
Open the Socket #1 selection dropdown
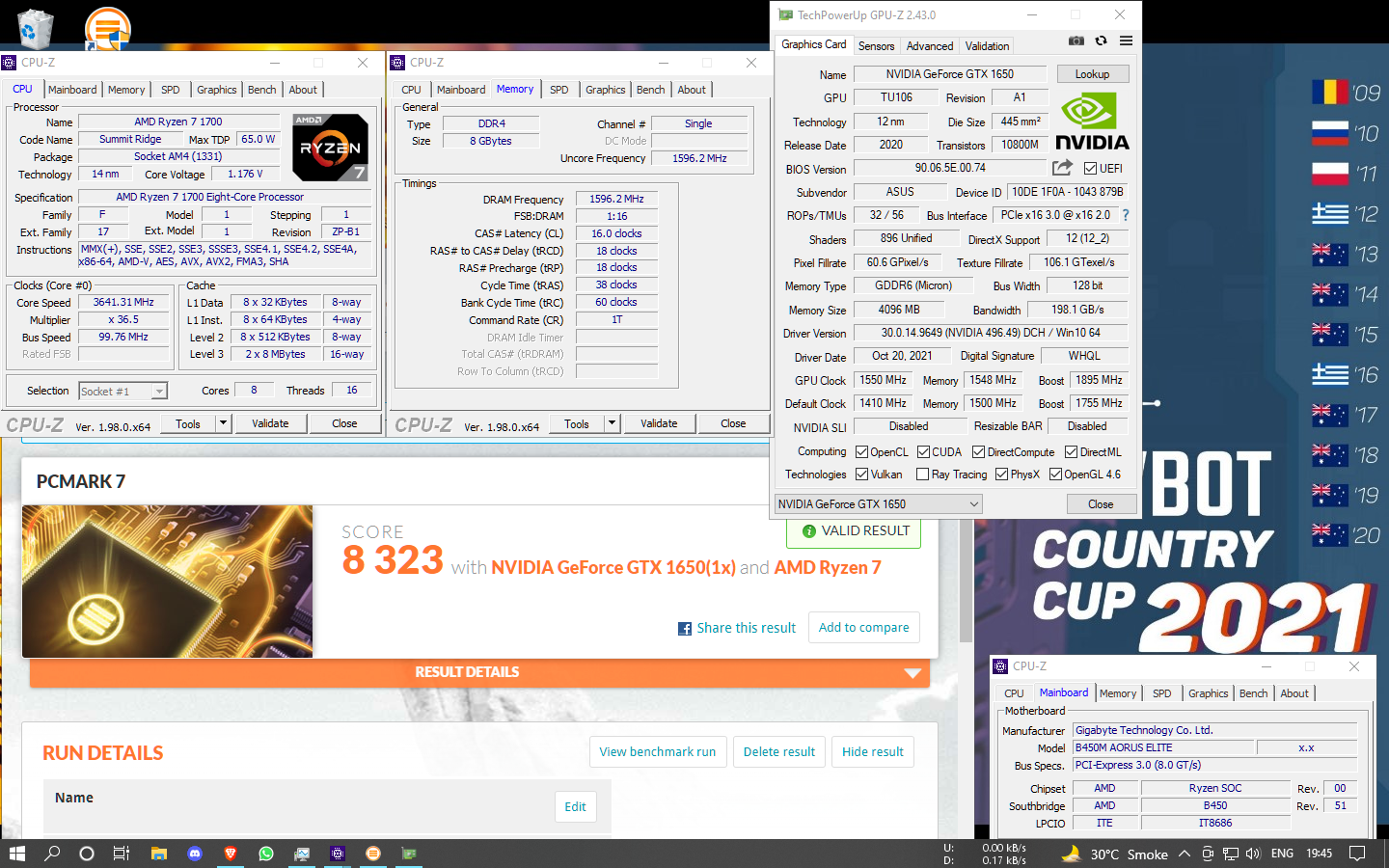pyautogui.click(x=123, y=391)
